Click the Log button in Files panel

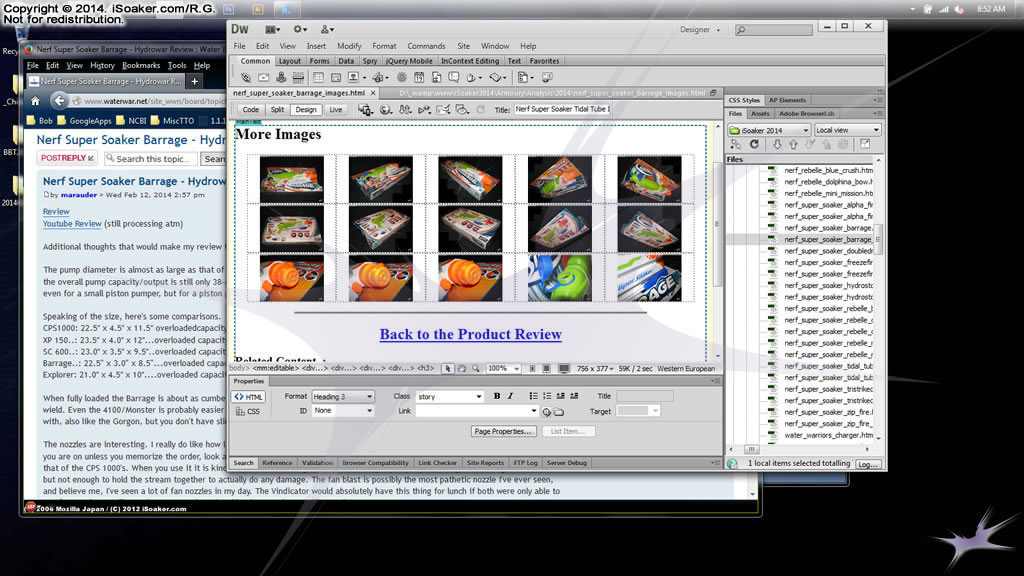coord(867,464)
